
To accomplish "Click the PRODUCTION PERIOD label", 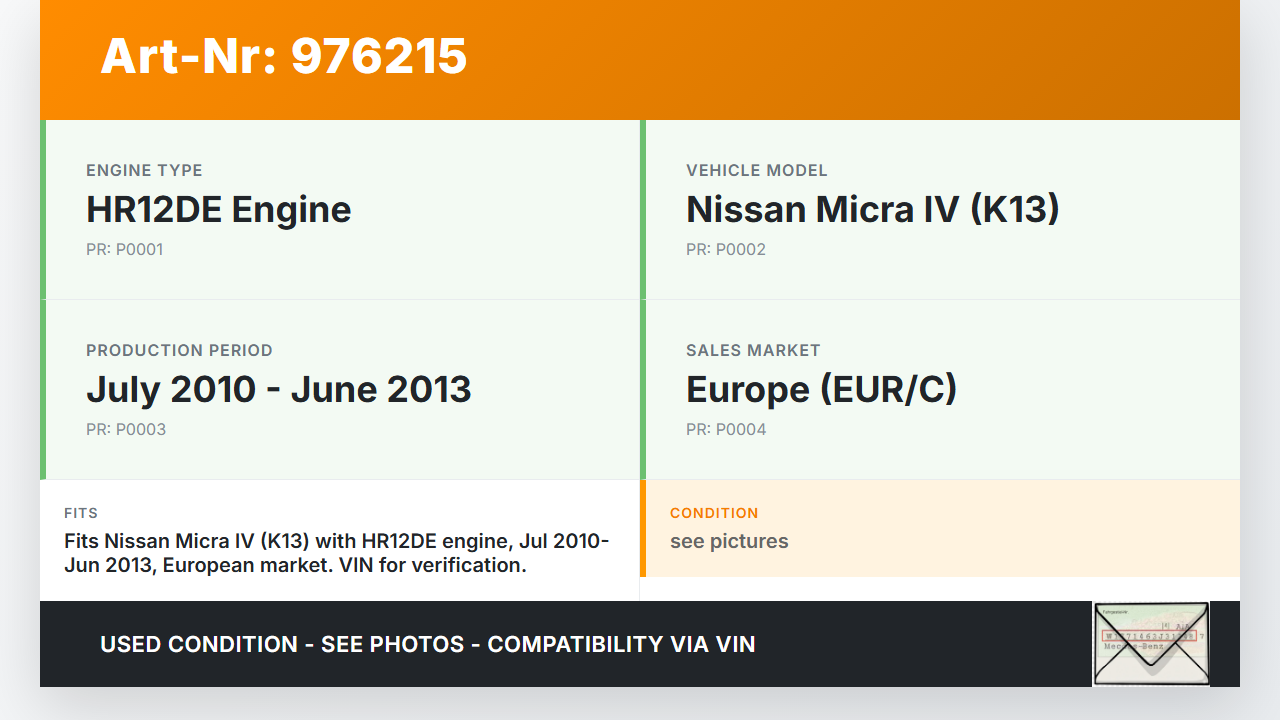I will (x=179, y=350).
